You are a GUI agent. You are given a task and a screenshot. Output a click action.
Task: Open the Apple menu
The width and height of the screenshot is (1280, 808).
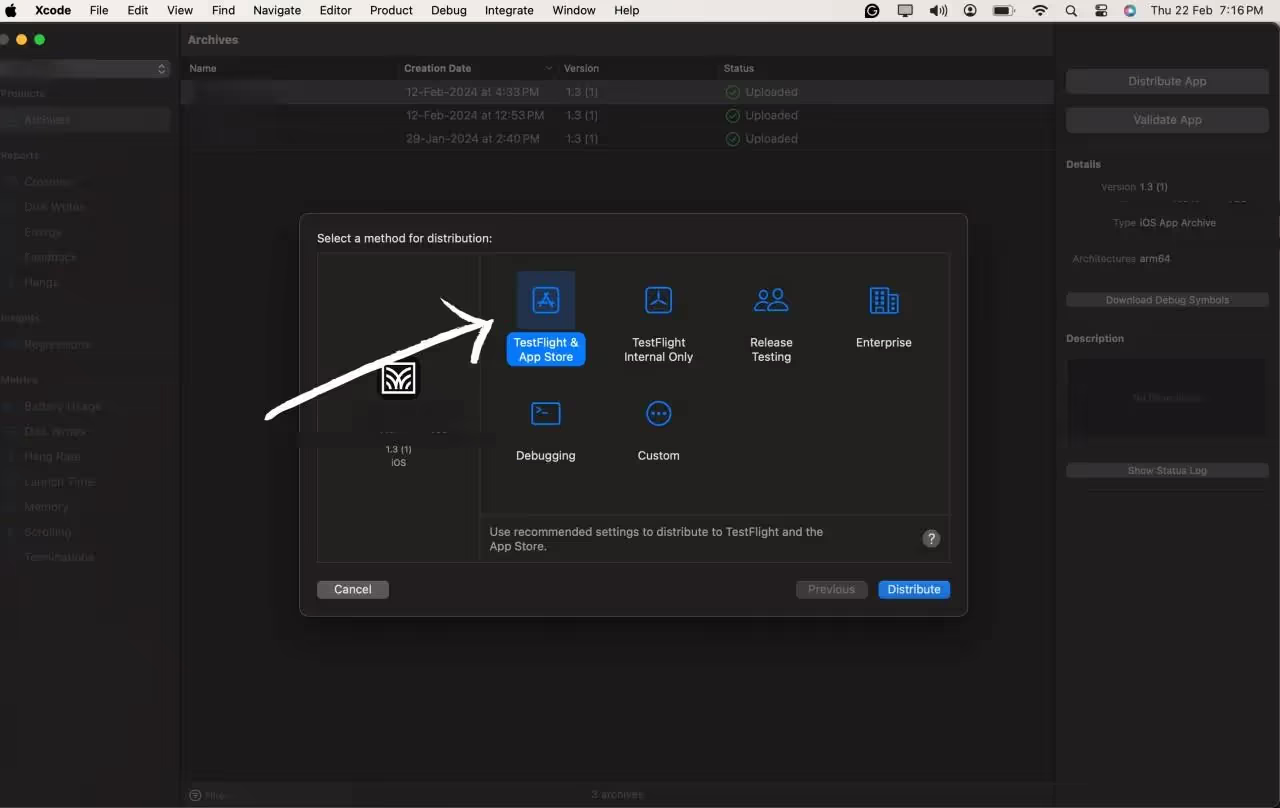point(12,10)
